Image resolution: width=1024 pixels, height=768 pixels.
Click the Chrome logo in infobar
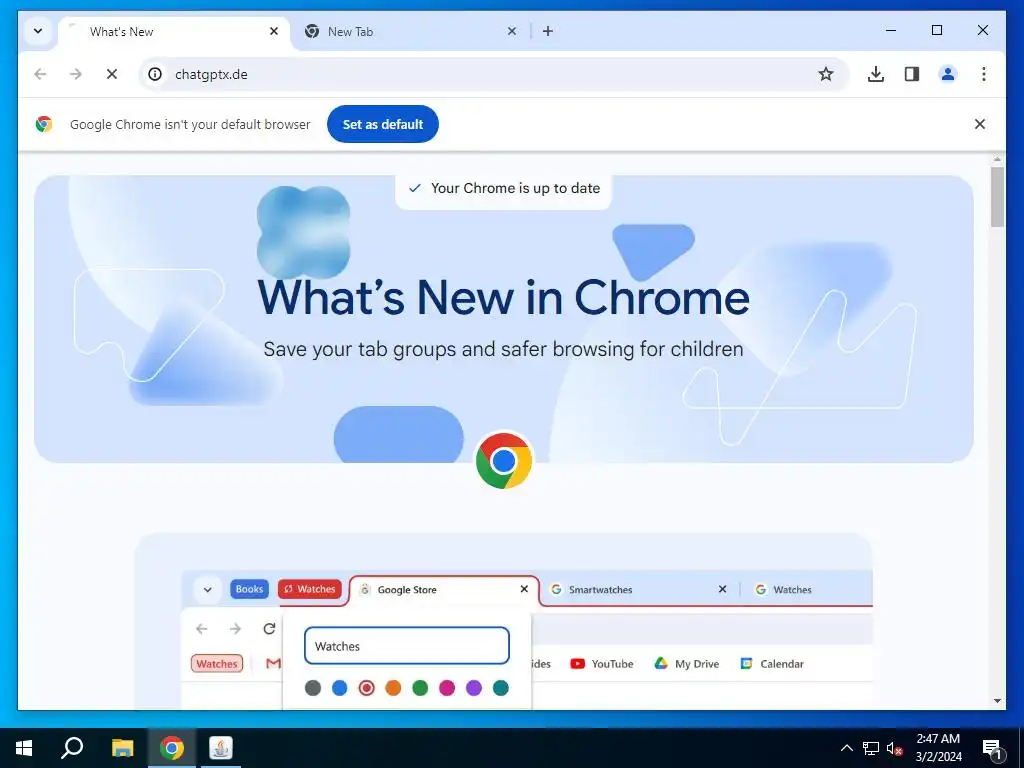click(x=44, y=124)
